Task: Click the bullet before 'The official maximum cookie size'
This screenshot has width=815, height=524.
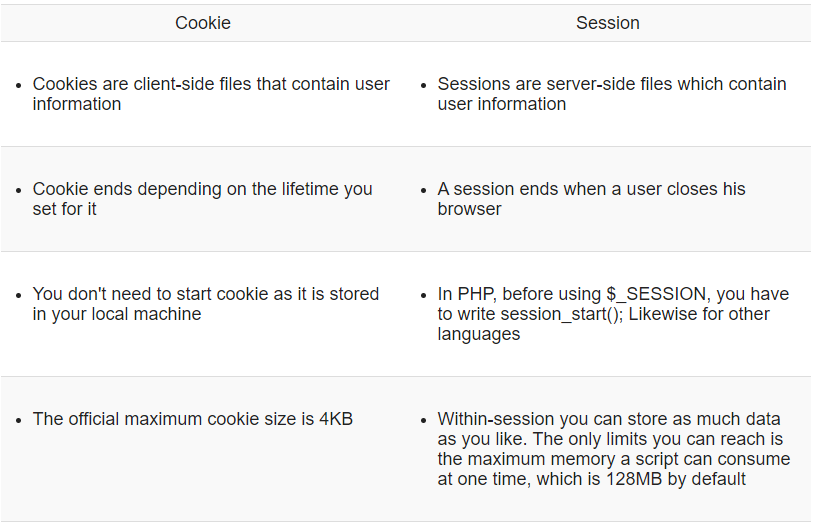Action: (20, 420)
